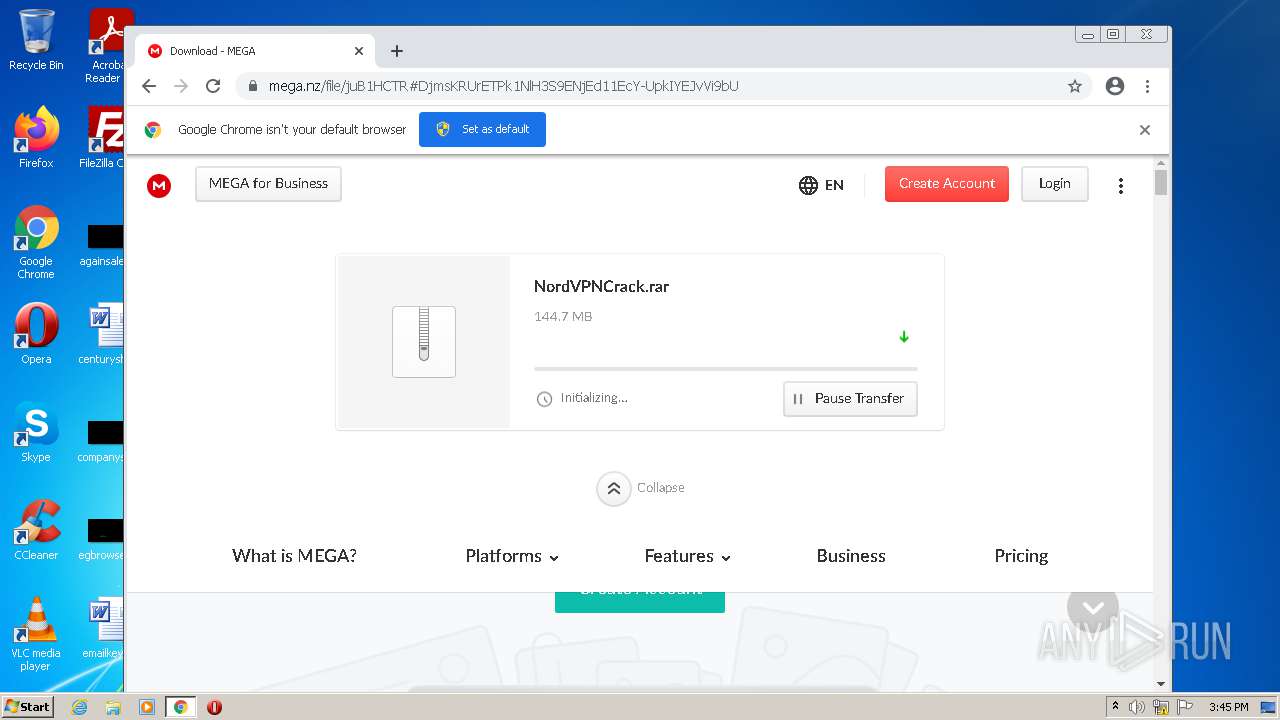Open Firefox desktop shortcut
1280x720 pixels.
point(36,137)
